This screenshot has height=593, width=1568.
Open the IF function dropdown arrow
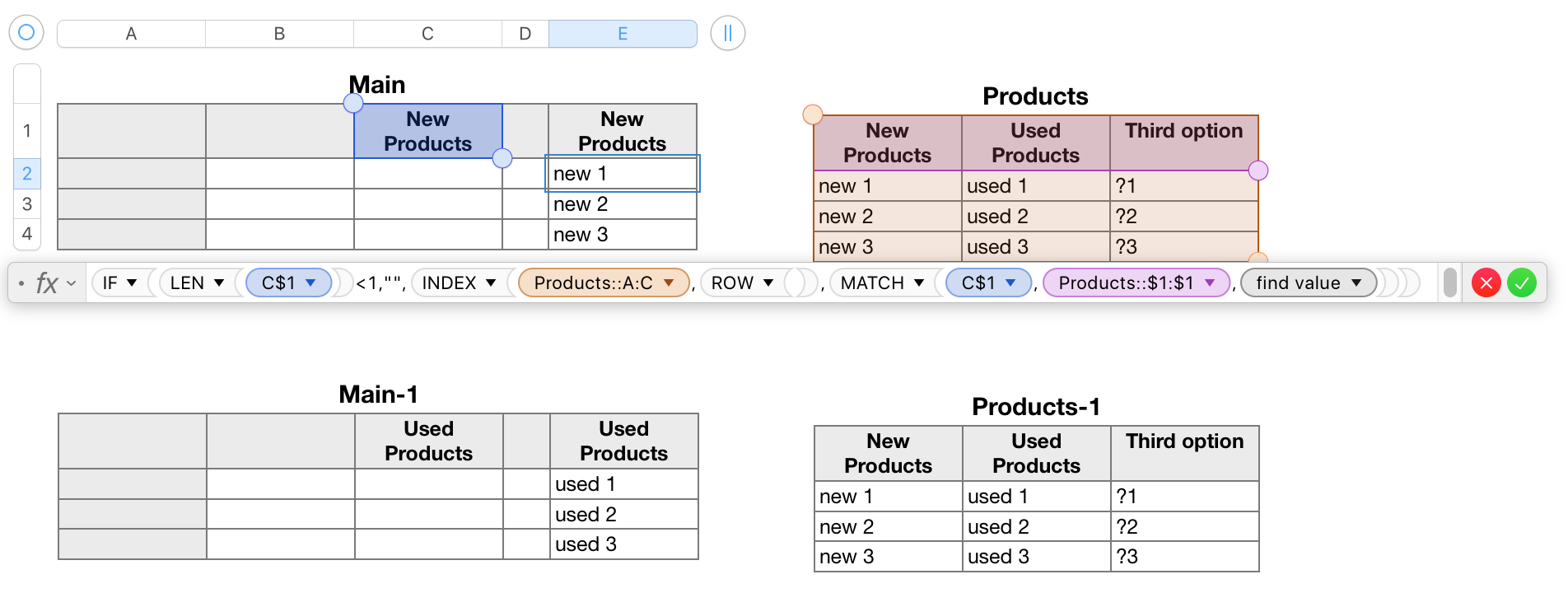pos(132,283)
